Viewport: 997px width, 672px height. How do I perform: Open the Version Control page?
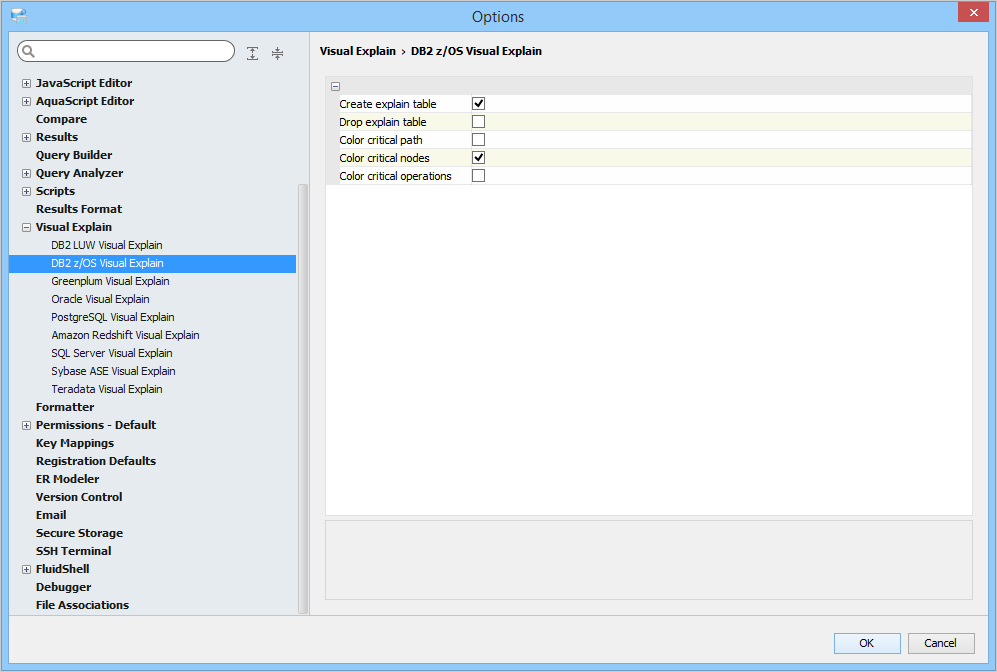[x=79, y=497]
